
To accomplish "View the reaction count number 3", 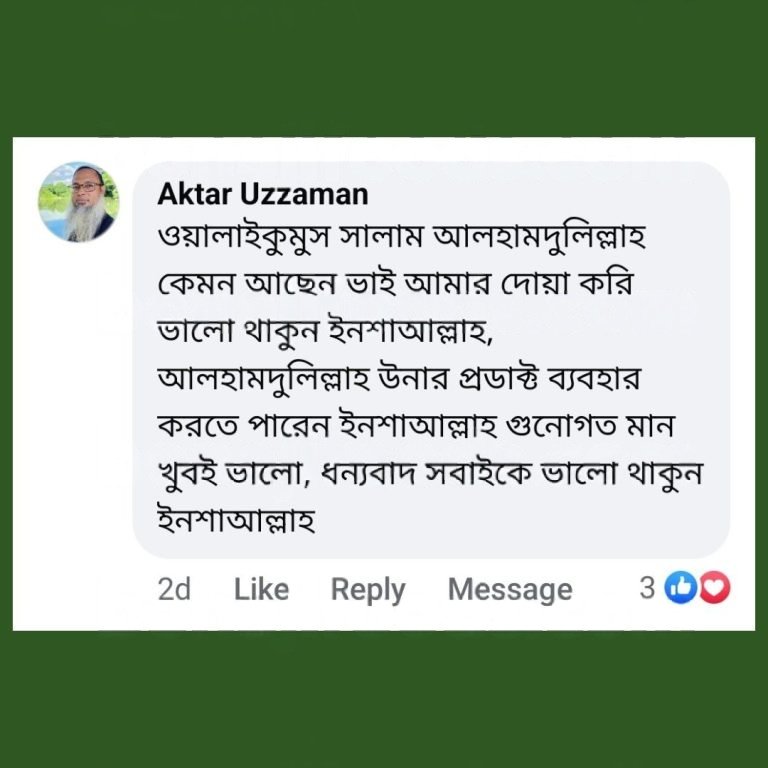I will [x=647, y=589].
